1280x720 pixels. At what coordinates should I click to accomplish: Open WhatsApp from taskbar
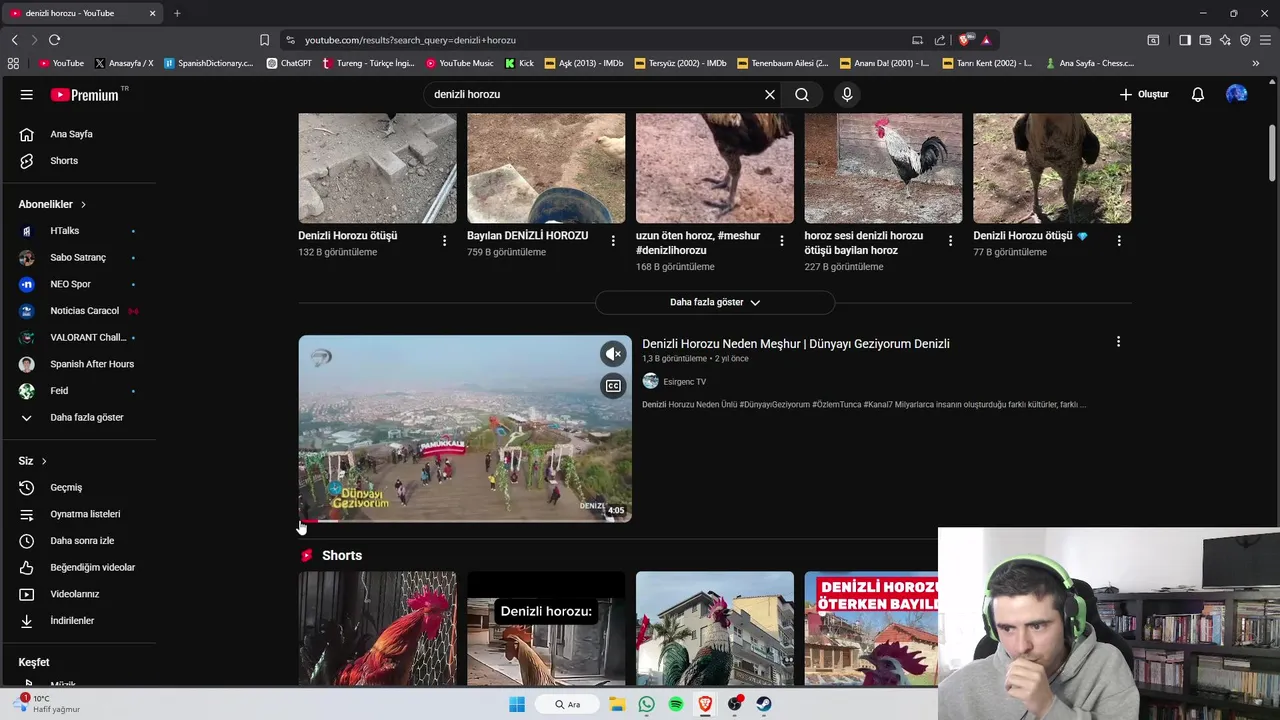tap(647, 704)
